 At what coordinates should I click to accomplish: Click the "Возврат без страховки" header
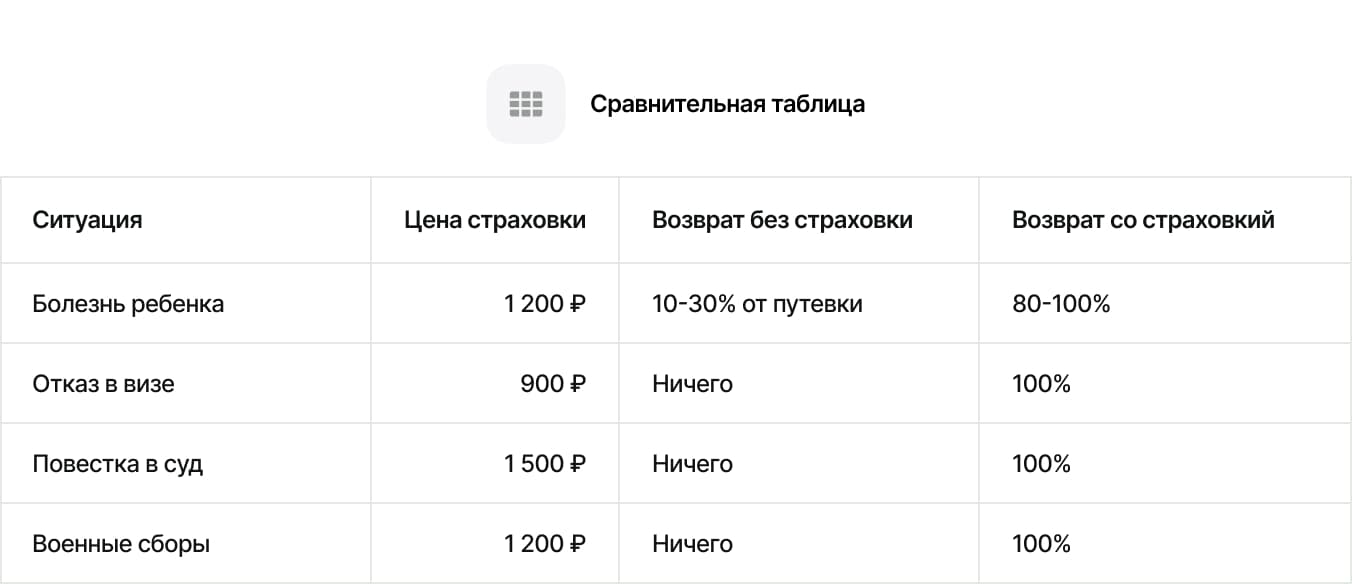point(782,220)
